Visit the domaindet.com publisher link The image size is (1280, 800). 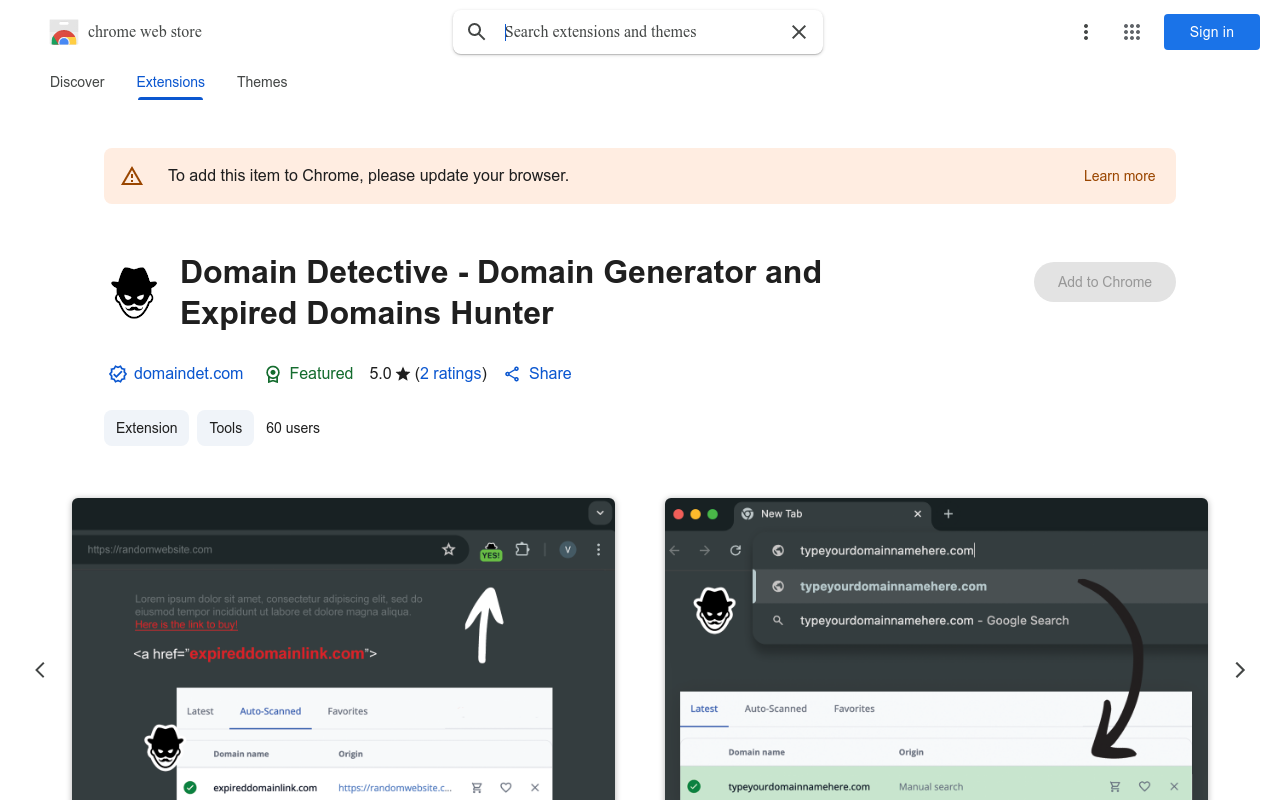188,373
